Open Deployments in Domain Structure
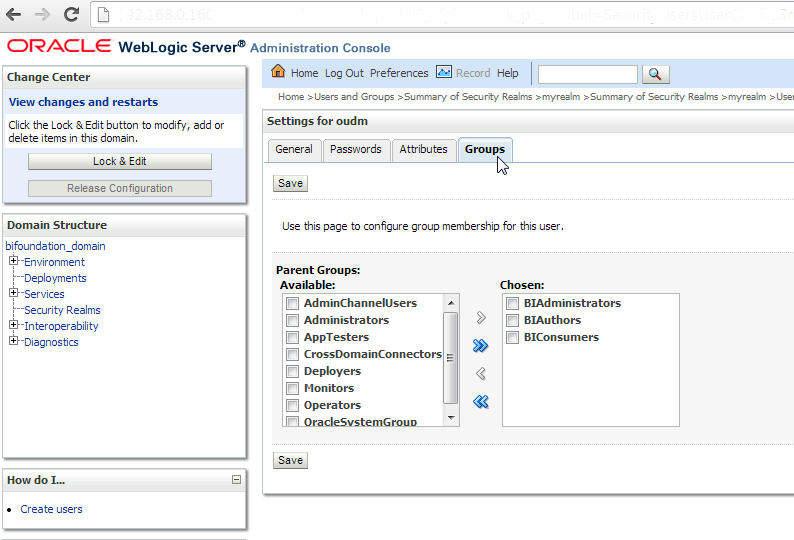794x540 pixels. click(55, 279)
